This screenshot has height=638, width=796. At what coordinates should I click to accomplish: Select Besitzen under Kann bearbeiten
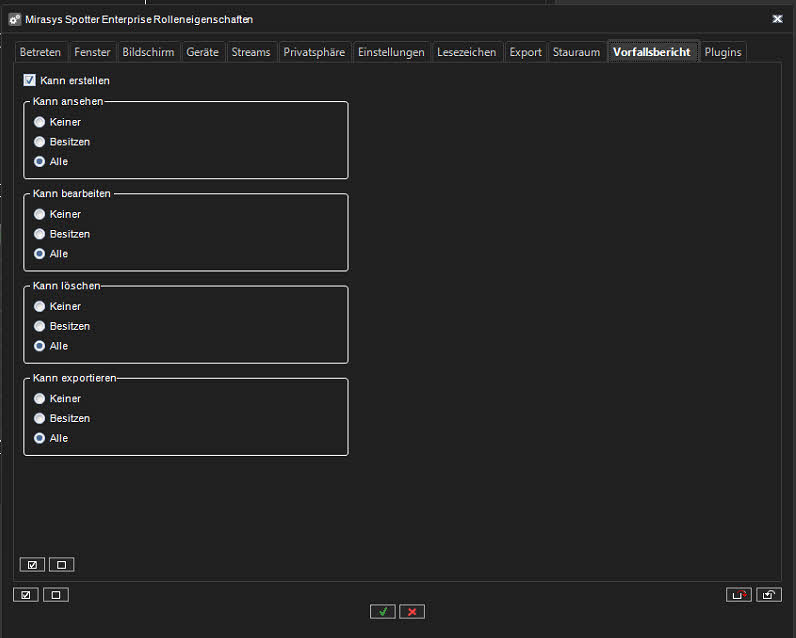tap(39, 234)
